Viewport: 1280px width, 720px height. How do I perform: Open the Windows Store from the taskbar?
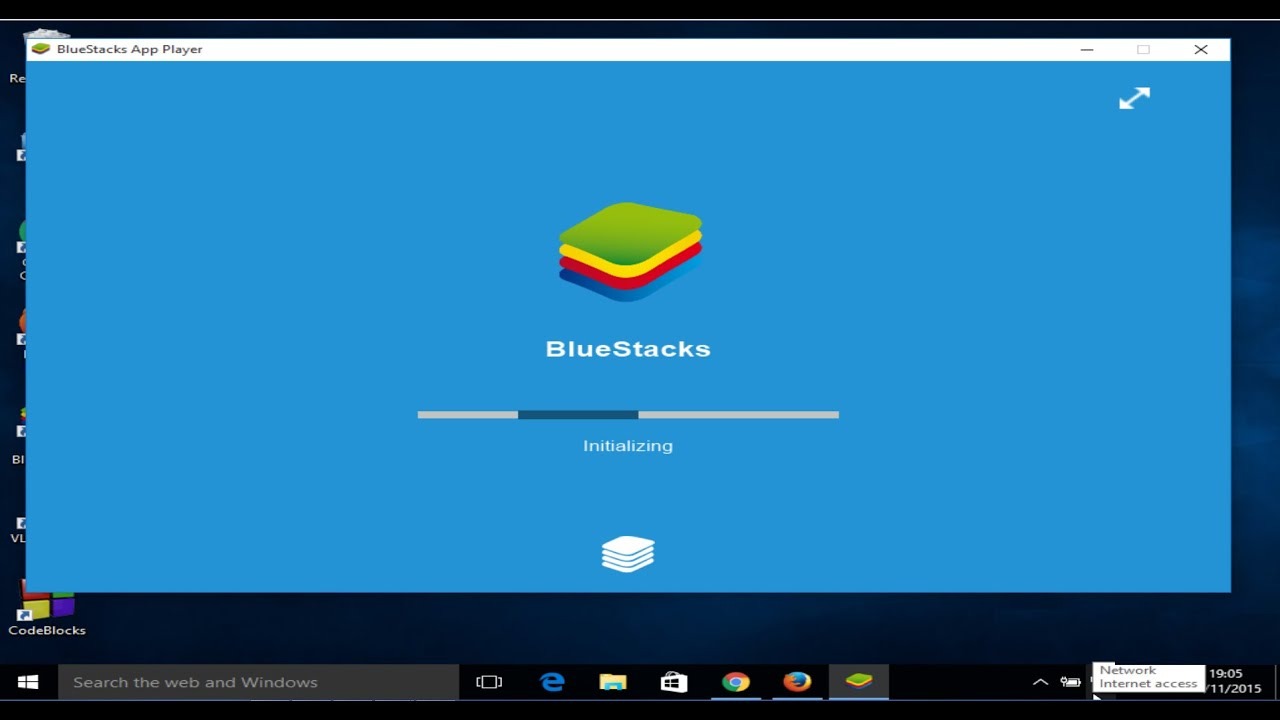click(x=674, y=681)
